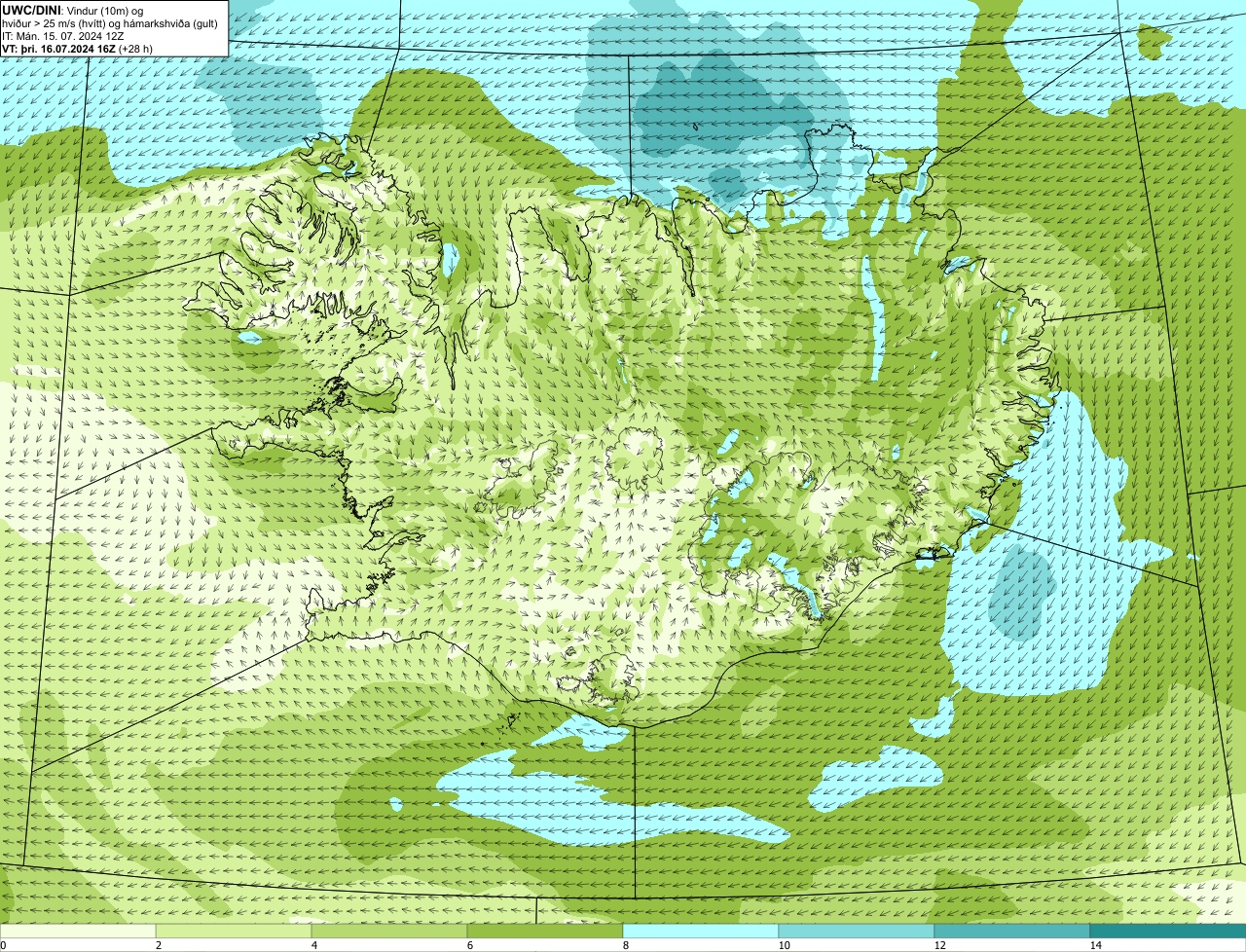Click the '2' tick label on the legend
Image resolution: width=1246 pixels, height=952 pixels.
[x=158, y=945]
